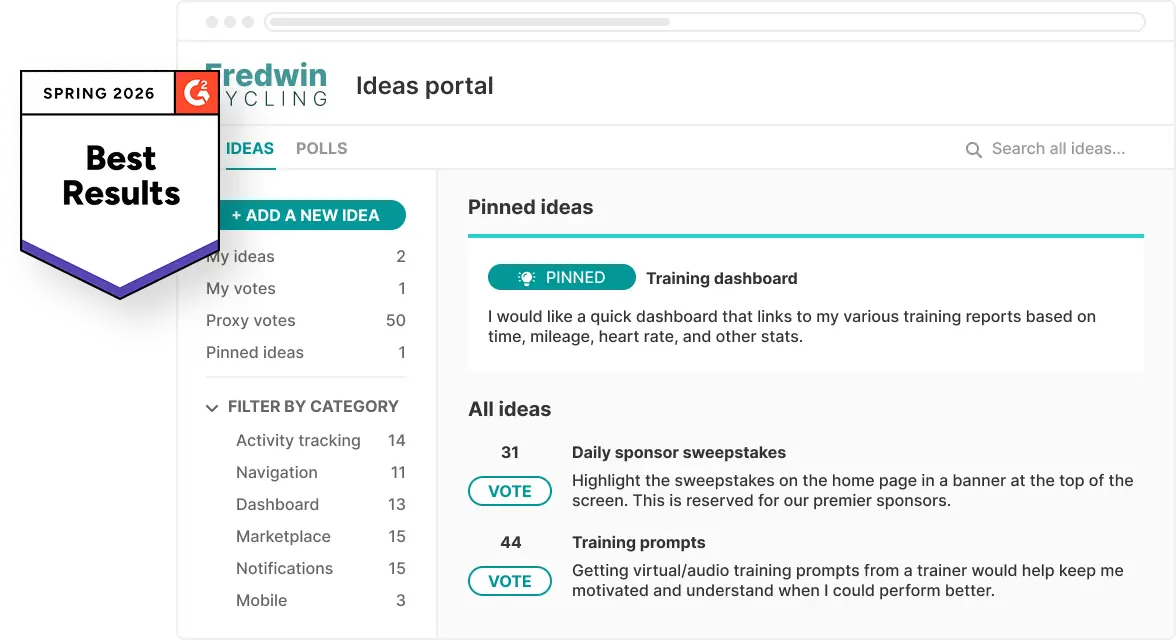
Task: Vote for the Training prompts idea
Action: click(510, 581)
